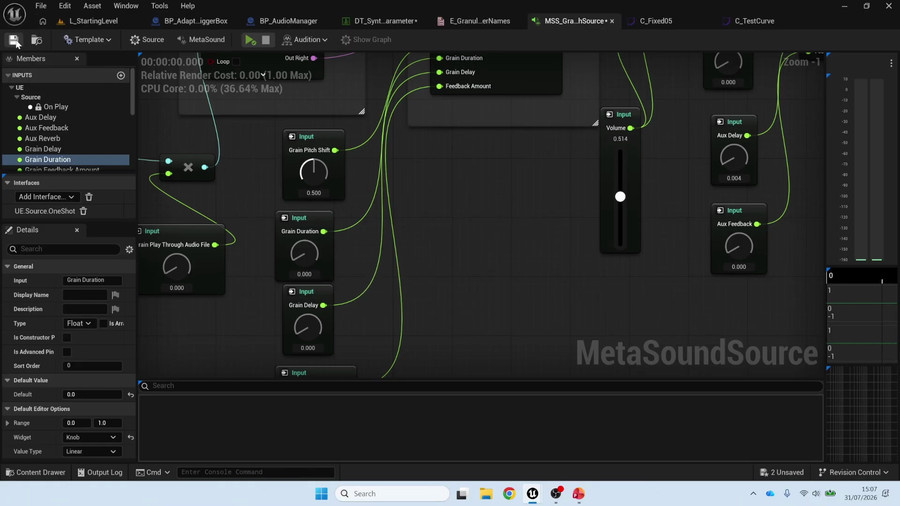The height and width of the screenshot is (506, 900).
Task: Click the Aux Delay knob
Action: pyautogui.click(x=734, y=157)
